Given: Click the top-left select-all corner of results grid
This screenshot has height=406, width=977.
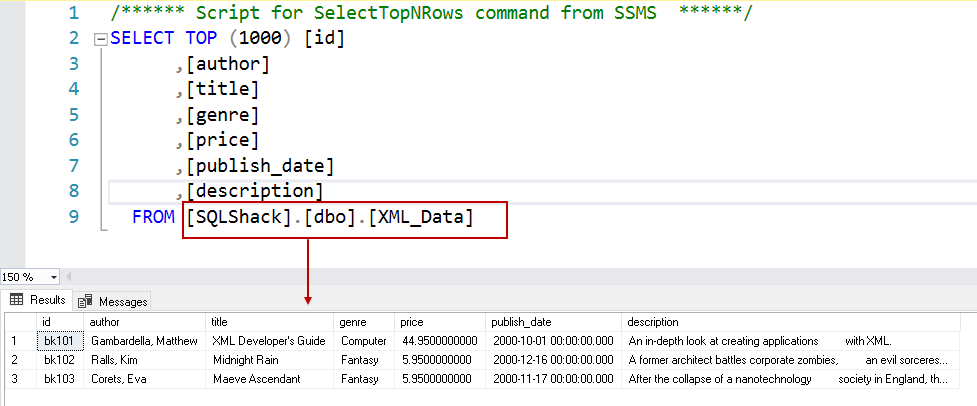Looking at the screenshot, I should coord(17,322).
